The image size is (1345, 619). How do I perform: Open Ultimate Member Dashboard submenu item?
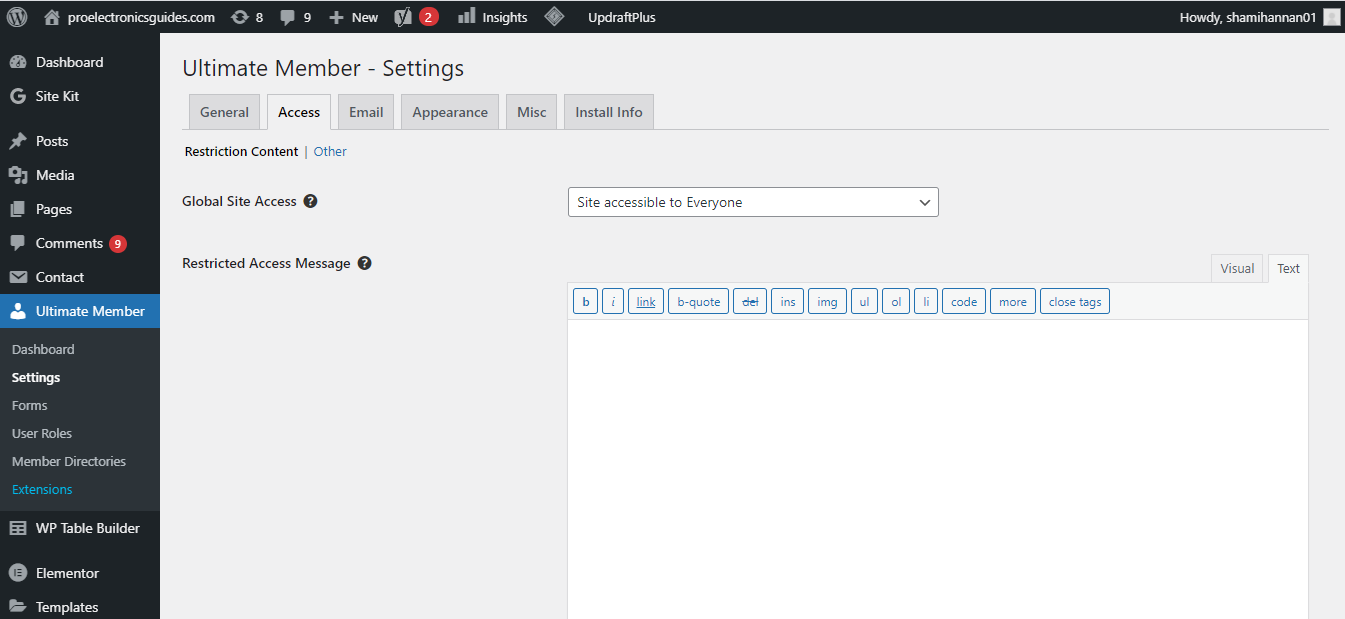tap(43, 349)
